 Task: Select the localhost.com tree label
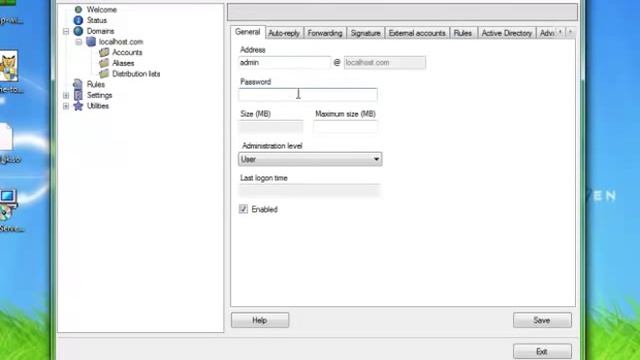(121, 42)
